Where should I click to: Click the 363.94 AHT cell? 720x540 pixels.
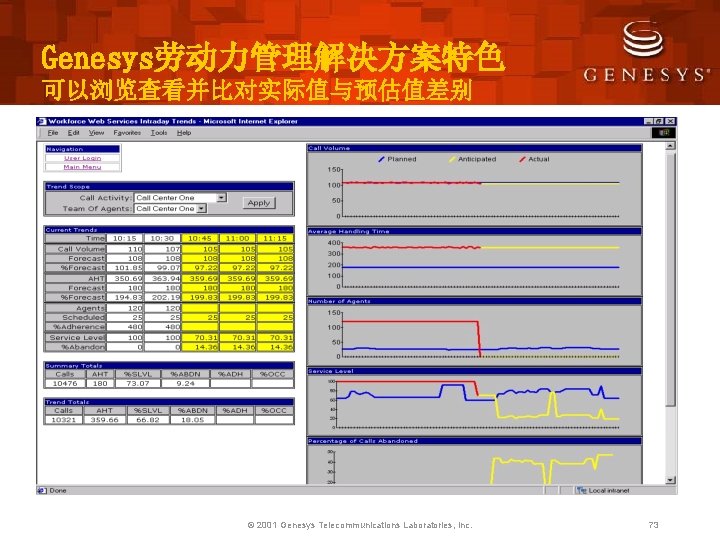163,278
